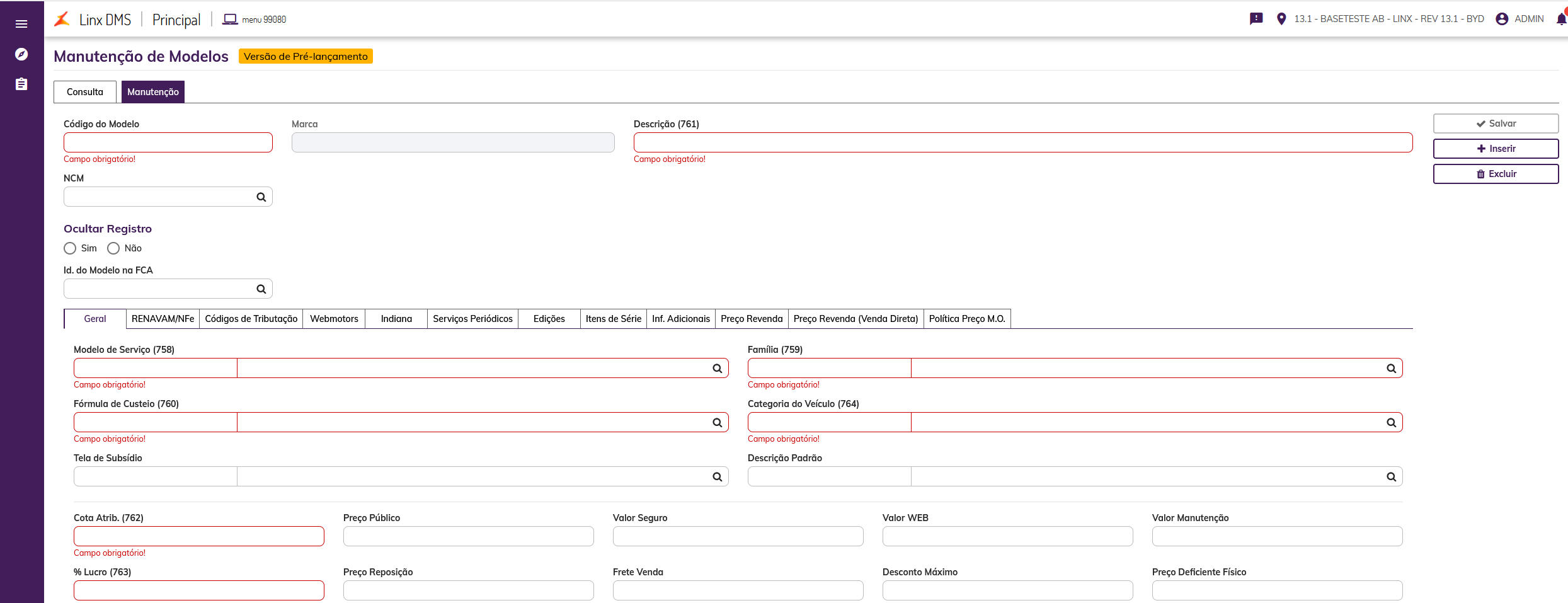This screenshot has height=603, width=1568.
Task: Click the ADMIN user account icon
Action: (1502, 19)
